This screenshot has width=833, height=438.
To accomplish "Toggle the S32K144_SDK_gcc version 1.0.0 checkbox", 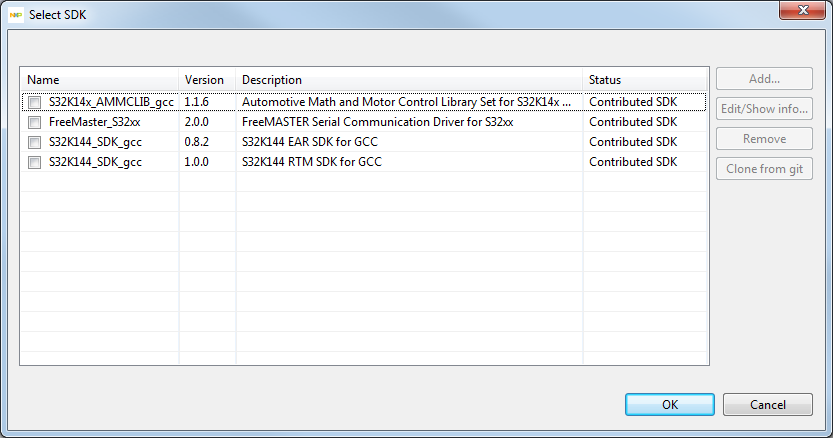I will (35, 162).
